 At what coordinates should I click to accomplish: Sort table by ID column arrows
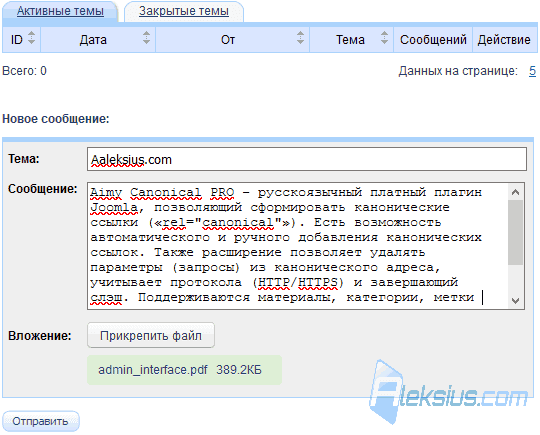coord(31,38)
